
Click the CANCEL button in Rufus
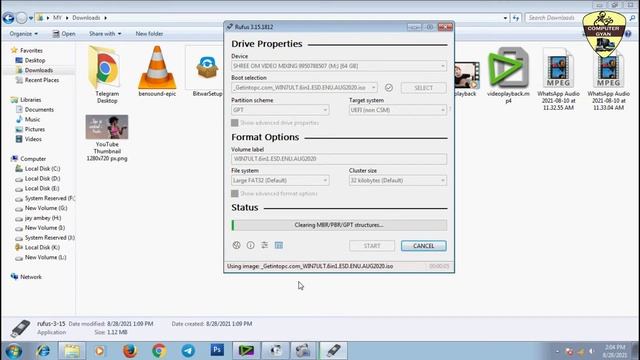point(424,246)
